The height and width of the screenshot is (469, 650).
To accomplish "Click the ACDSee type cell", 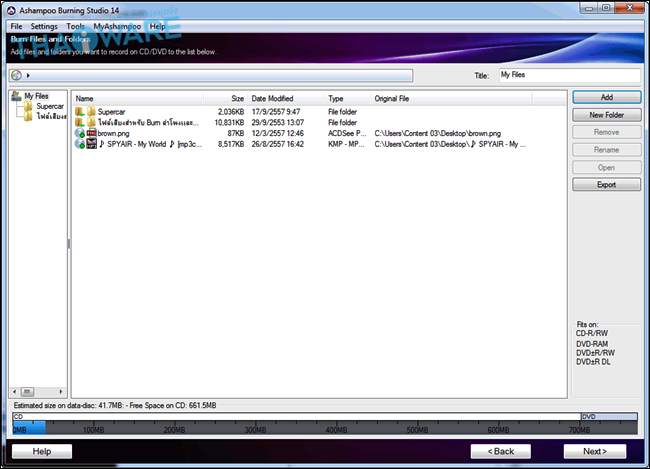I will [347, 134].
